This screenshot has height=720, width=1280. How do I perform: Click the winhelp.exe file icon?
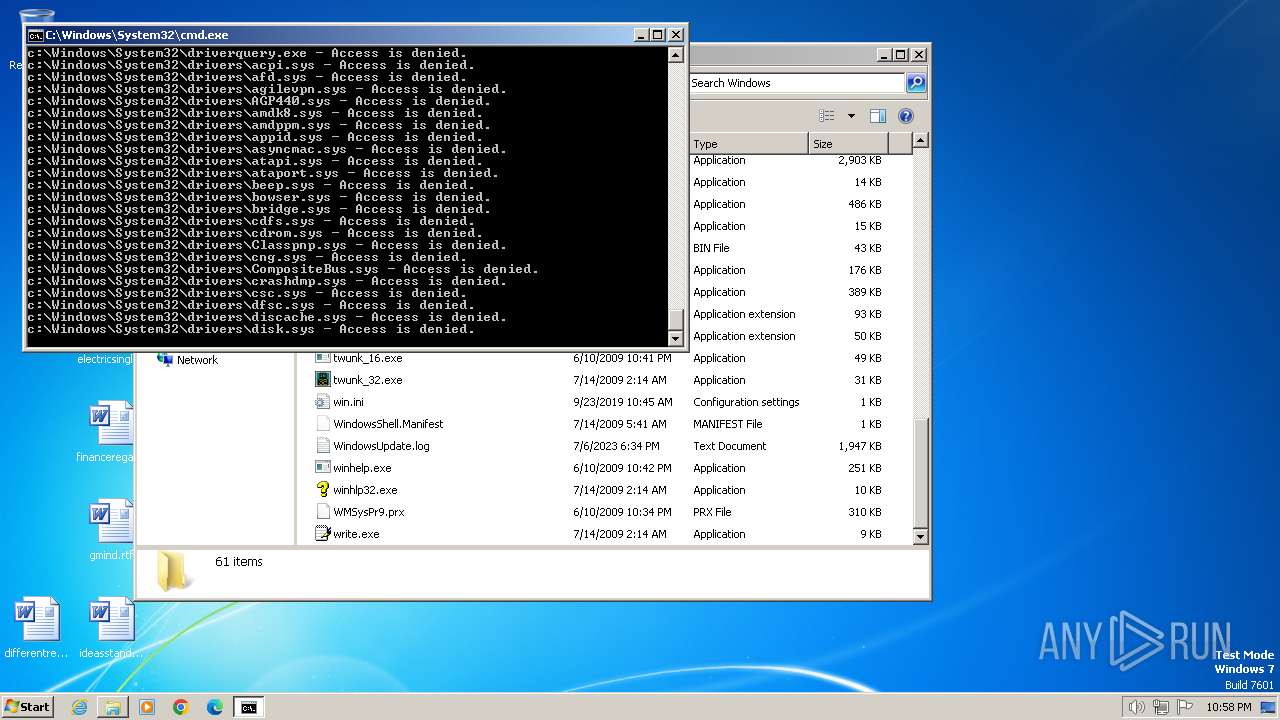point(322,468)
